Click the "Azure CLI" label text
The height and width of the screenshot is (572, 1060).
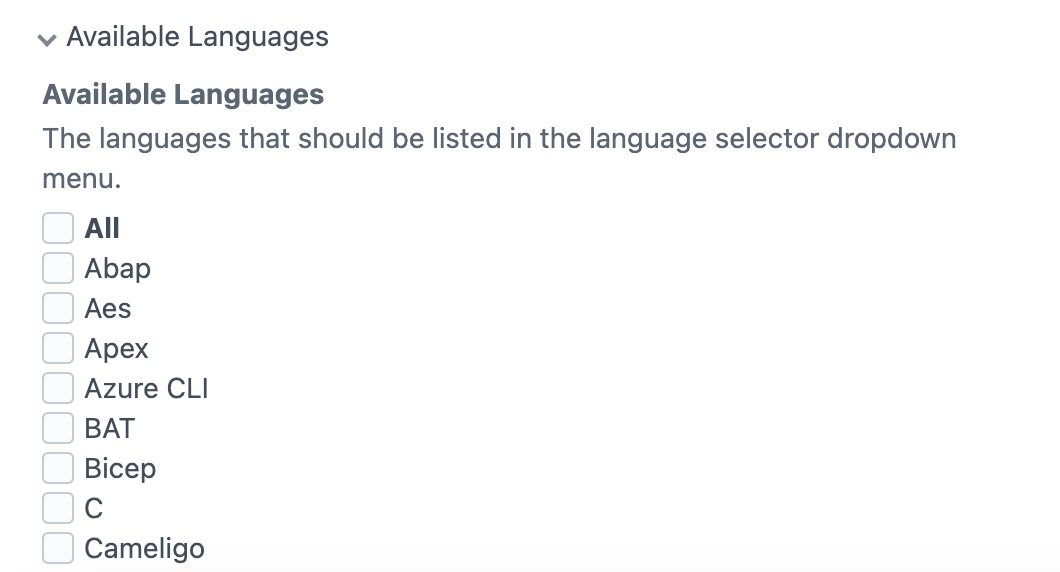(146, 388)
